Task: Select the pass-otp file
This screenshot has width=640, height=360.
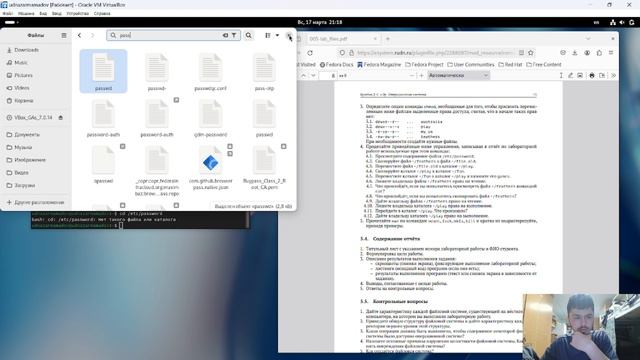Action: click(264, 71)
